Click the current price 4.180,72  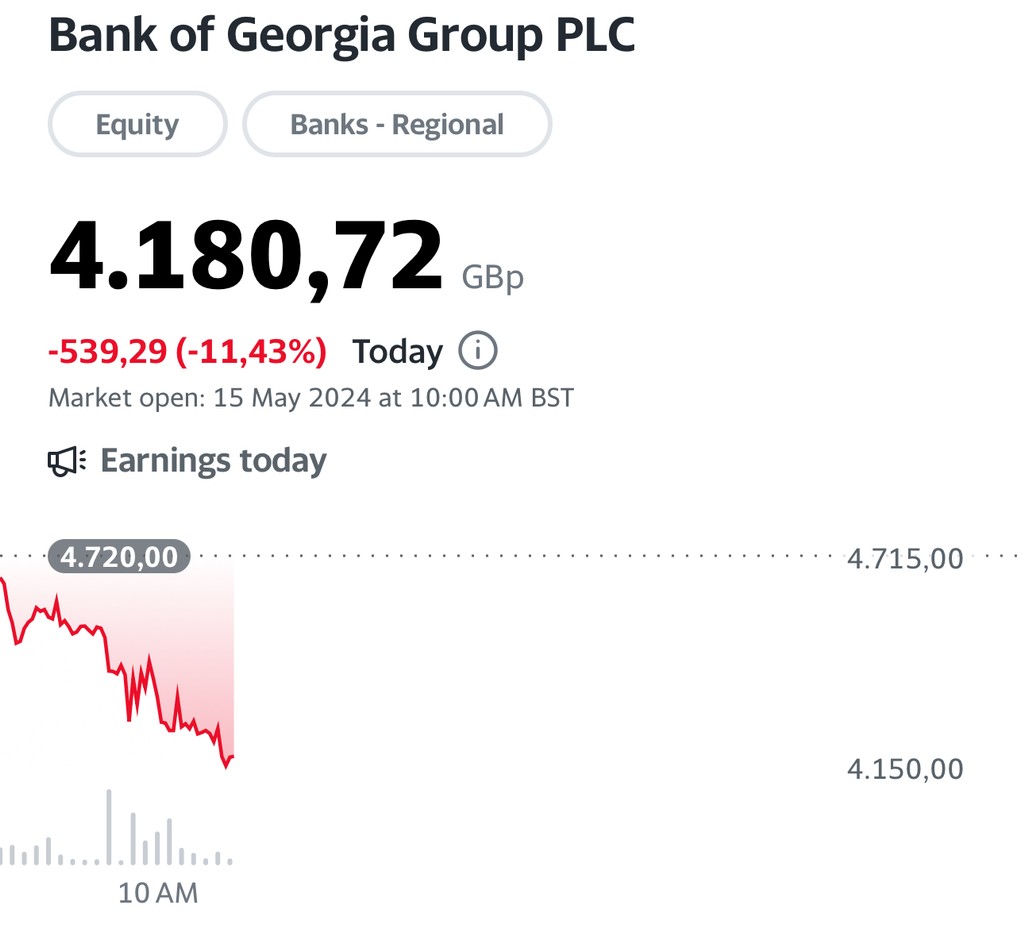point(245,256)
